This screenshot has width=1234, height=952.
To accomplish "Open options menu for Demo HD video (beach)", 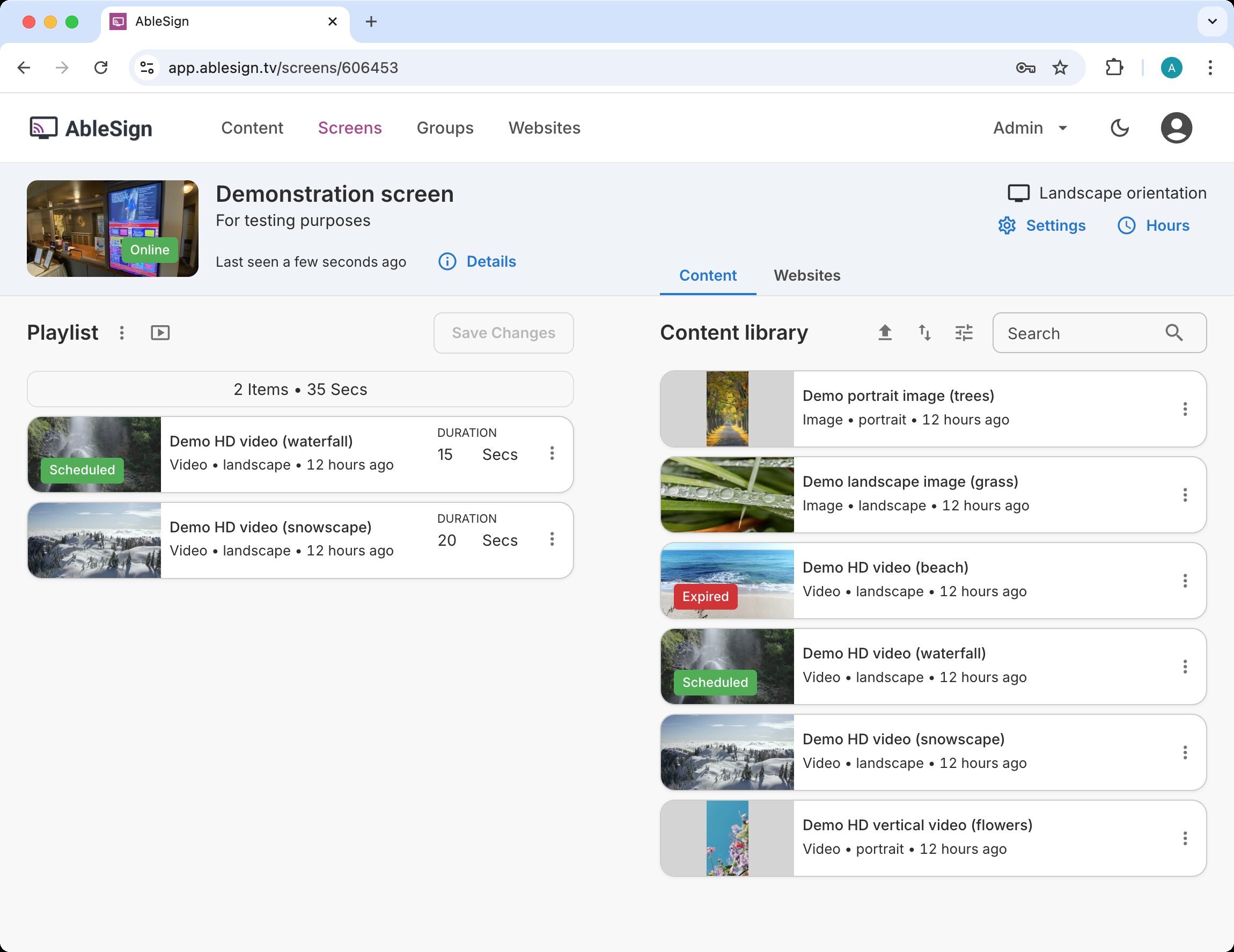I will pyautogui.click(x=1185, y=581).
